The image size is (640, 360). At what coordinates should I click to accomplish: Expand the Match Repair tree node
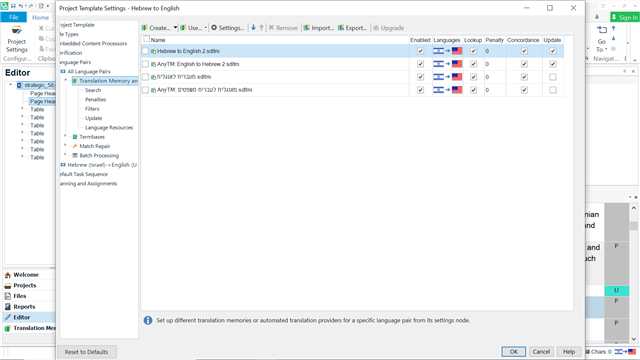click(65, 145)
